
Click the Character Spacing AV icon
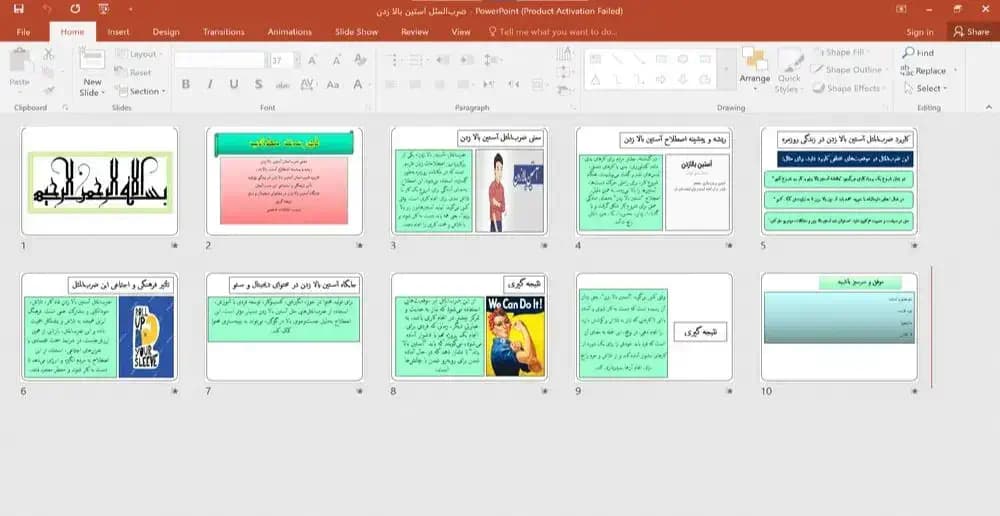tap(307, 84)
